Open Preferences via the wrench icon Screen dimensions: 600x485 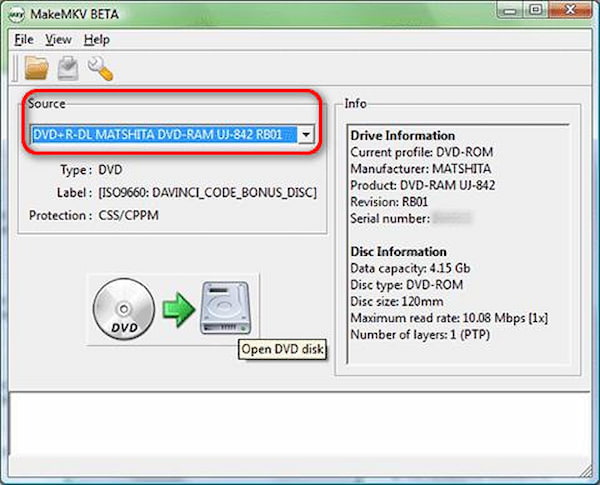click(x=99, y=68)
